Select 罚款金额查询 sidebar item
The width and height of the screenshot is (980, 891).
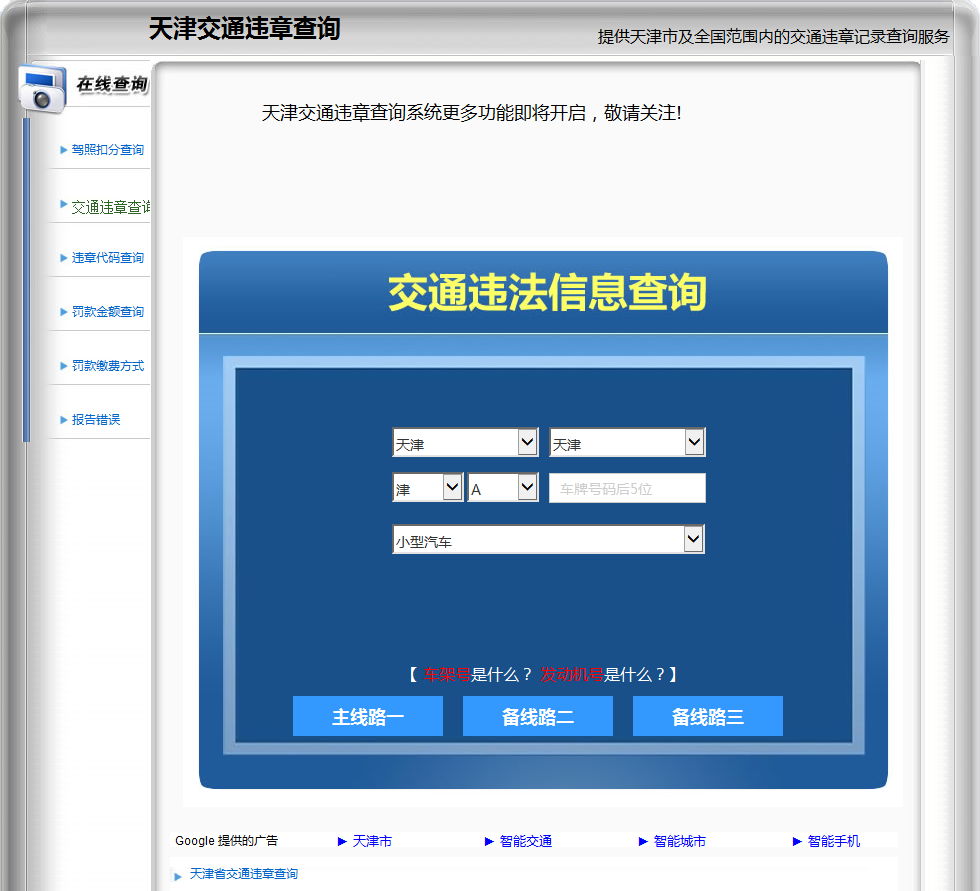pyautogui.click(x=108, y=311)
